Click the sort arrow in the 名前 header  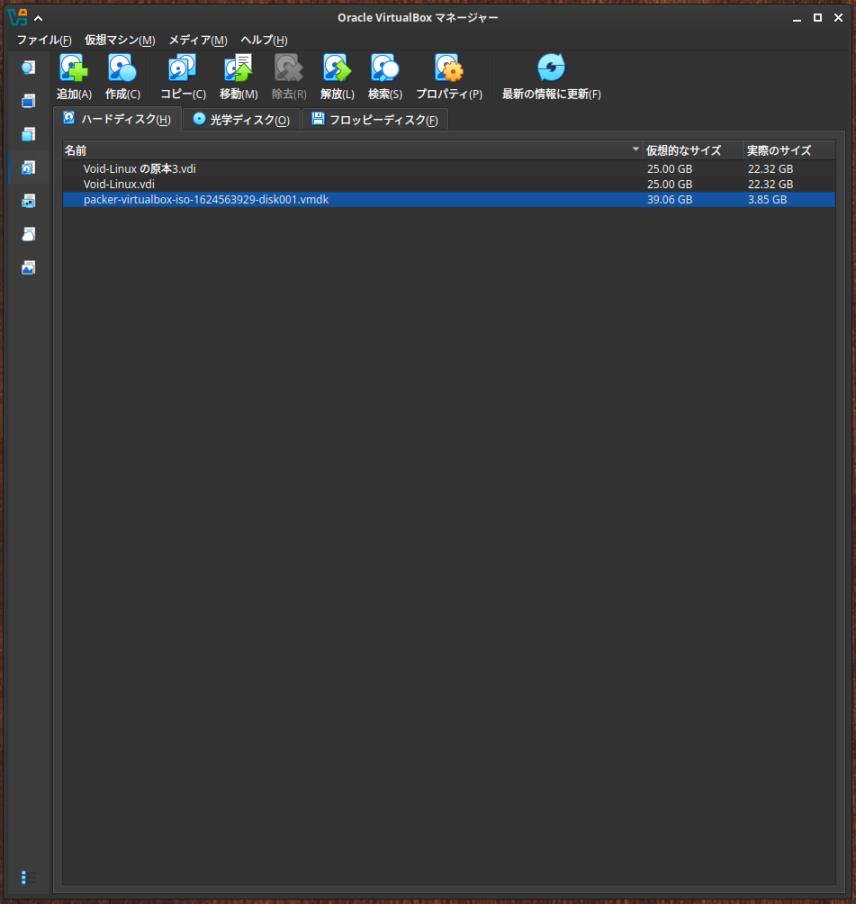pos(635,149)
